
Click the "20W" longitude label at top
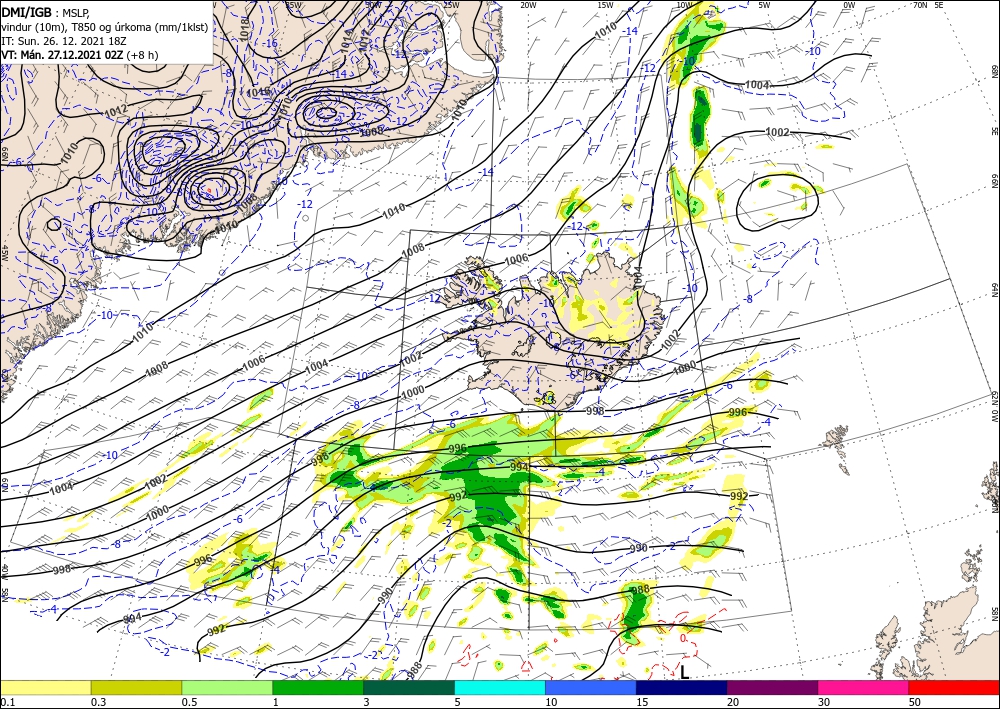click(527, 5)
